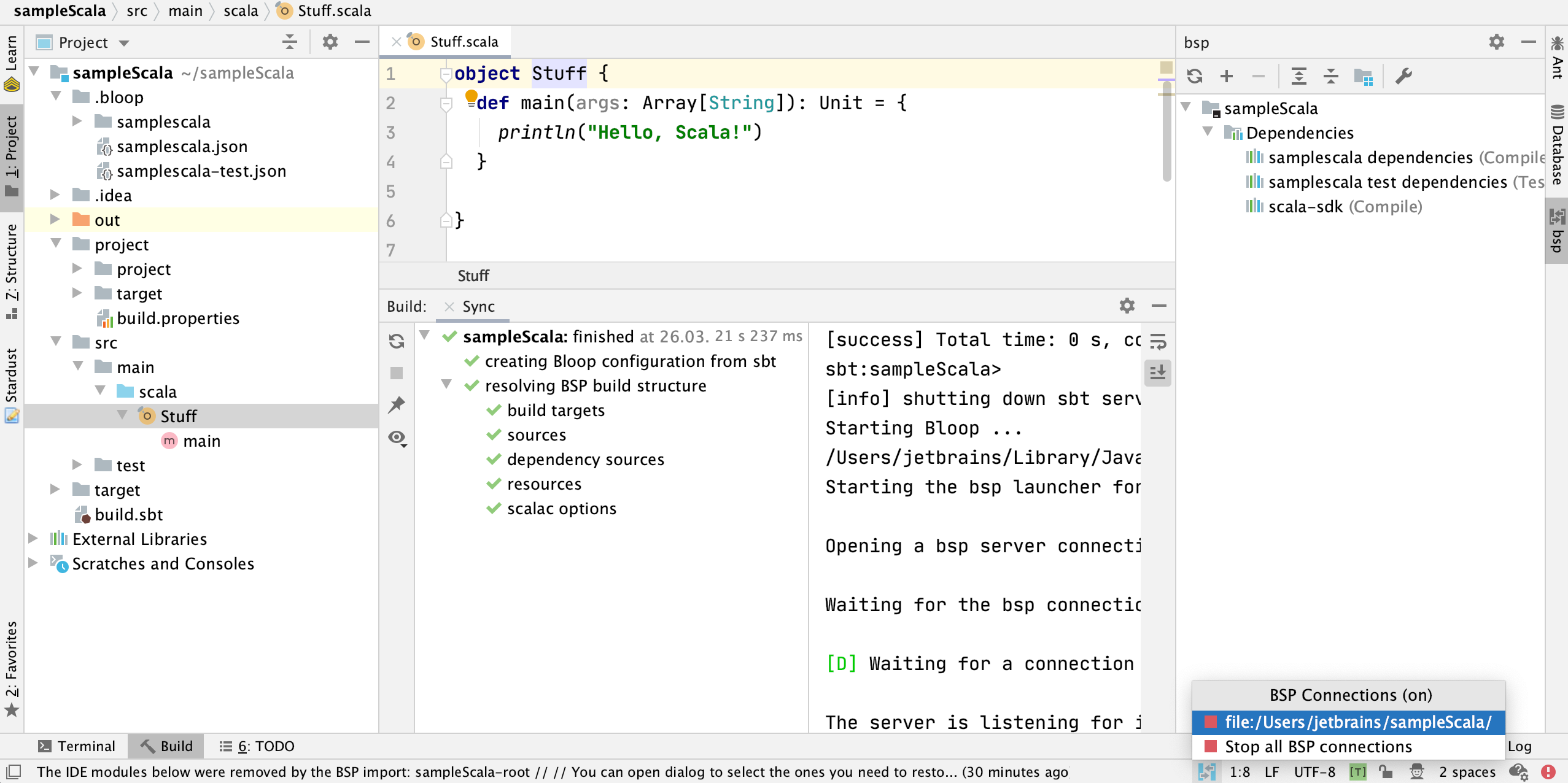The height and width of the screenshot is (783, 1568).
Task: Click the pin tab icon in Build panel
Action: tap(397, 405)
